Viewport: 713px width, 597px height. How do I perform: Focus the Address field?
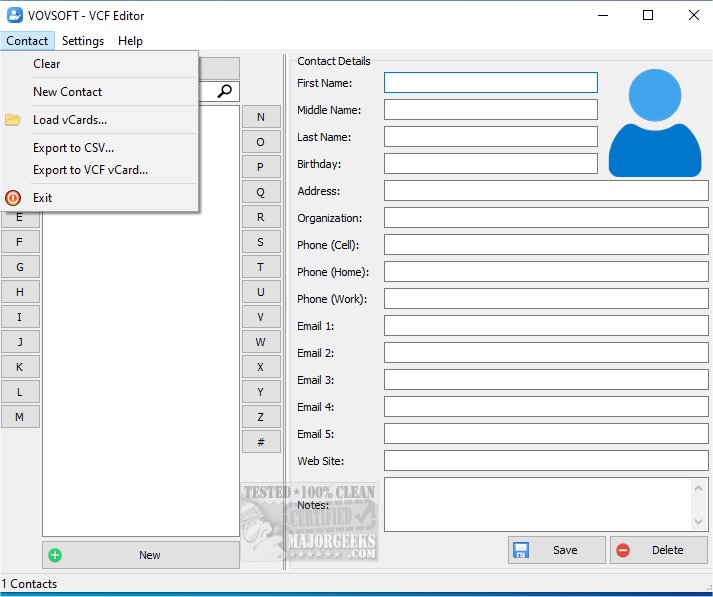(546, 191)
